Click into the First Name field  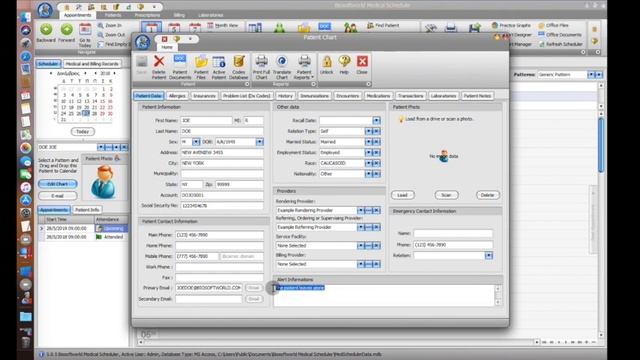207,120
